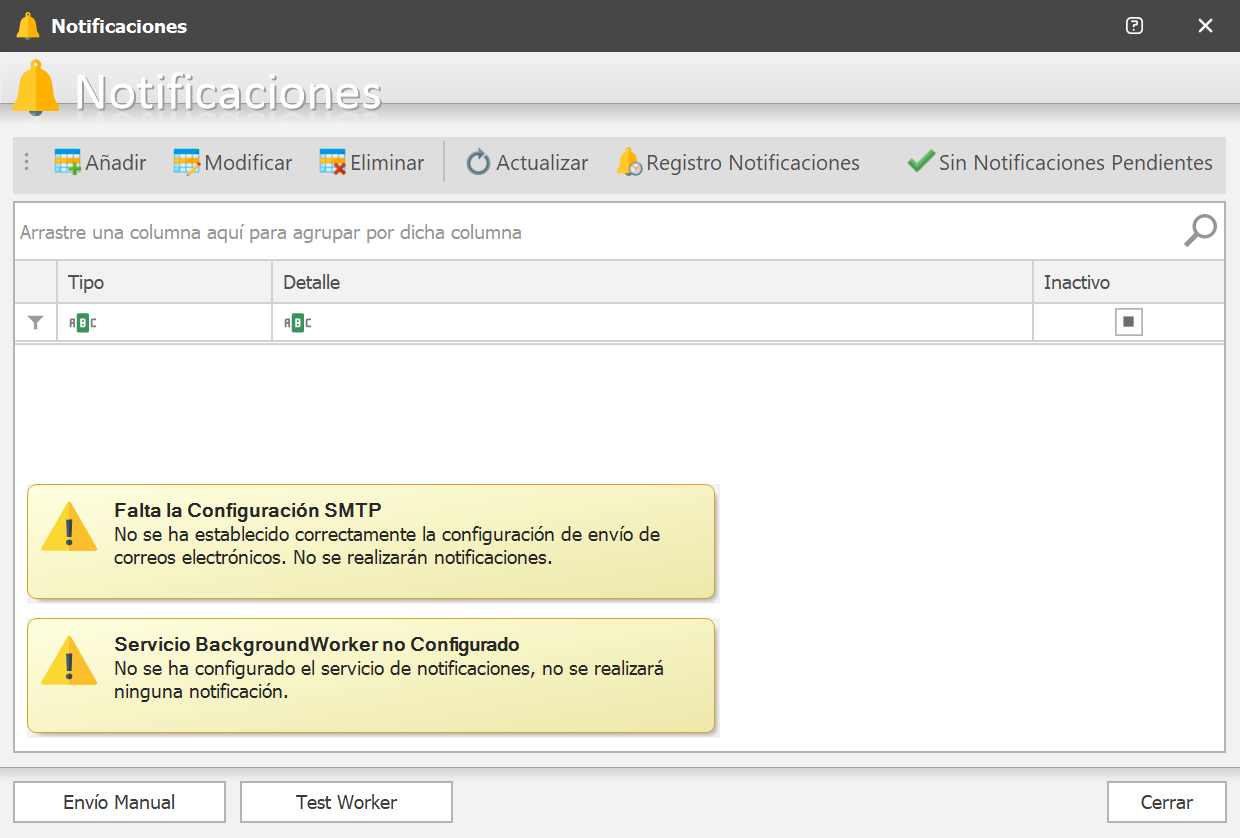Viewport: 1240px width, 838px height.
Task: Toggle the Inactivo filter checkbox
Action: [1129, 322]
